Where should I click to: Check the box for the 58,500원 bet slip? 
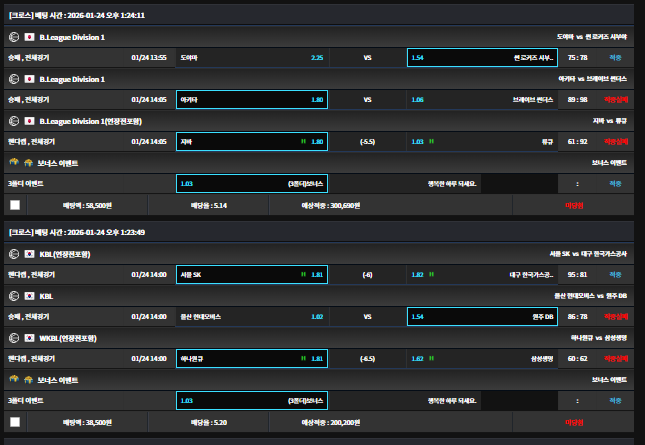[x=14, y=205]
